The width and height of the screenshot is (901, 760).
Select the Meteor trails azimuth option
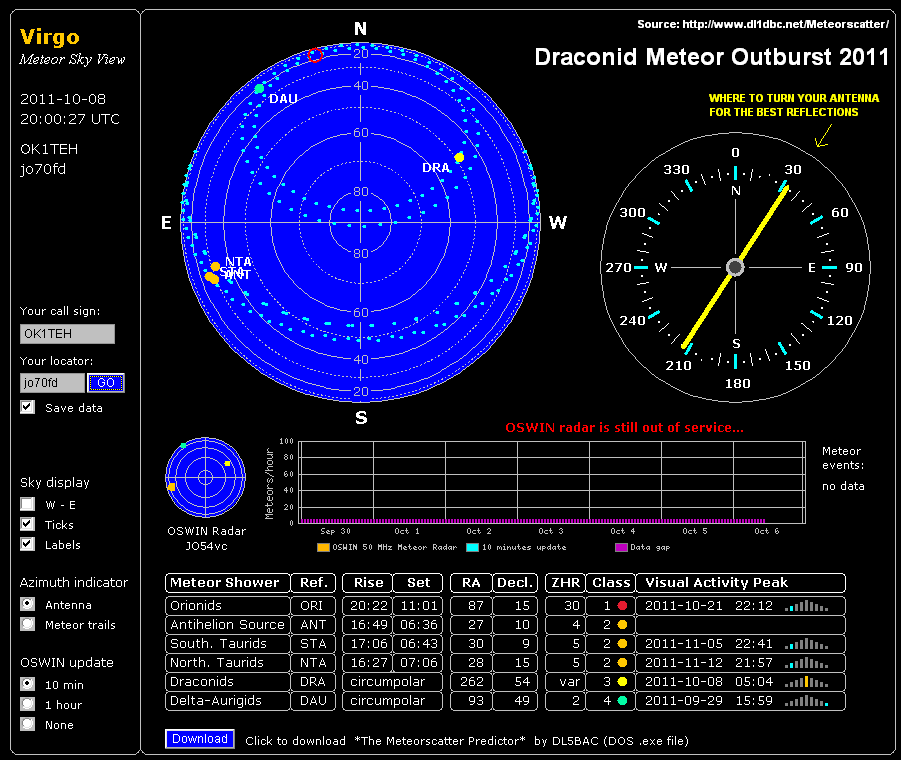[27, 624]
